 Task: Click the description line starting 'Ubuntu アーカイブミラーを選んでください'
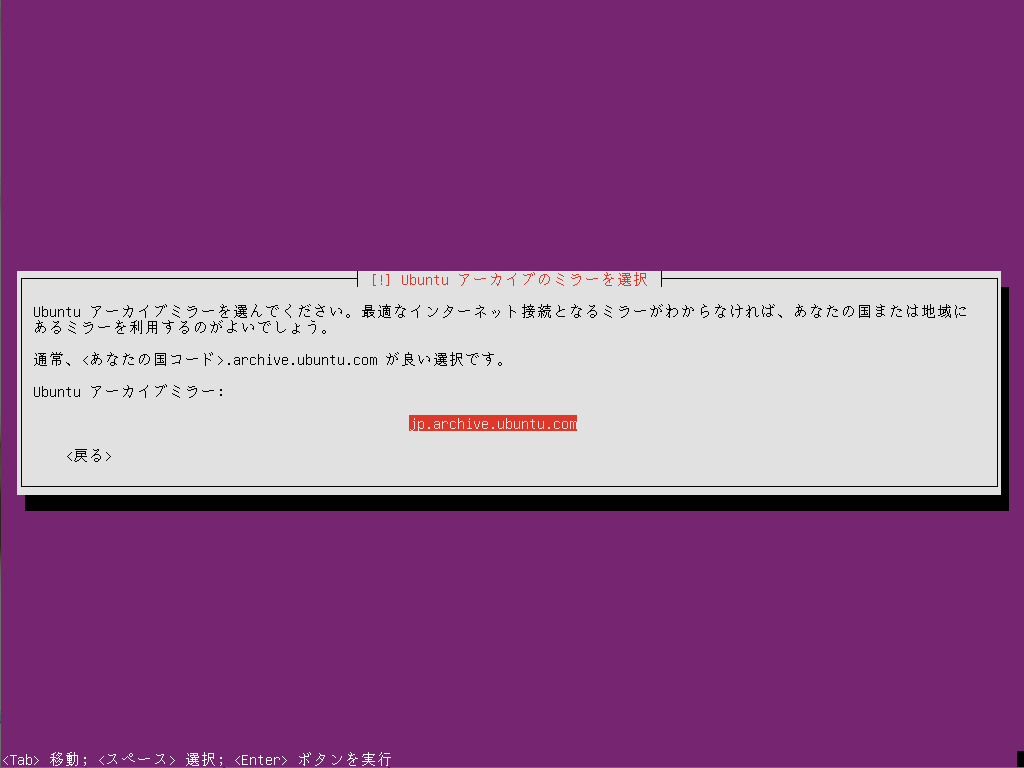(500, 312)
